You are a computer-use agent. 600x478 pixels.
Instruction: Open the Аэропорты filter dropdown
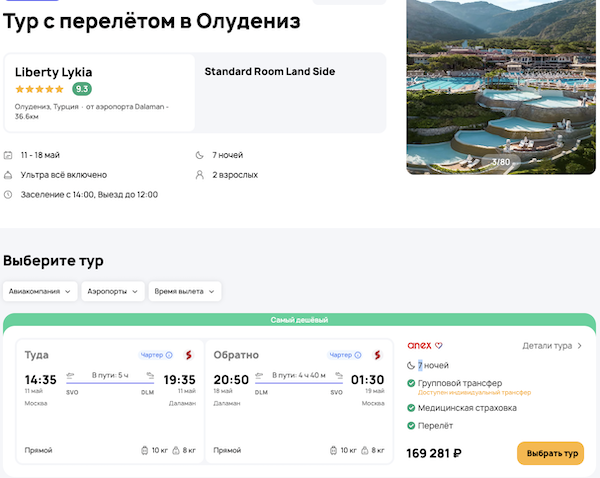coord(112,291)
